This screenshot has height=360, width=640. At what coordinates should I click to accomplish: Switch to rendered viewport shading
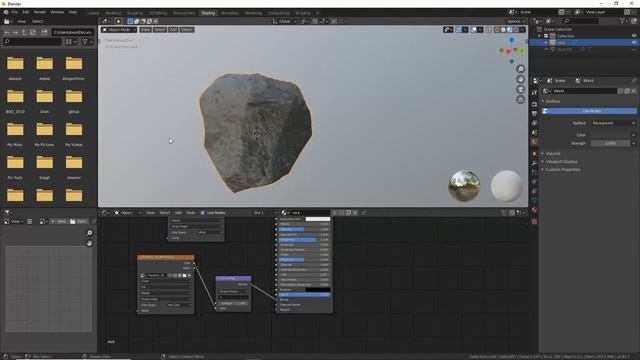[516, 30]
